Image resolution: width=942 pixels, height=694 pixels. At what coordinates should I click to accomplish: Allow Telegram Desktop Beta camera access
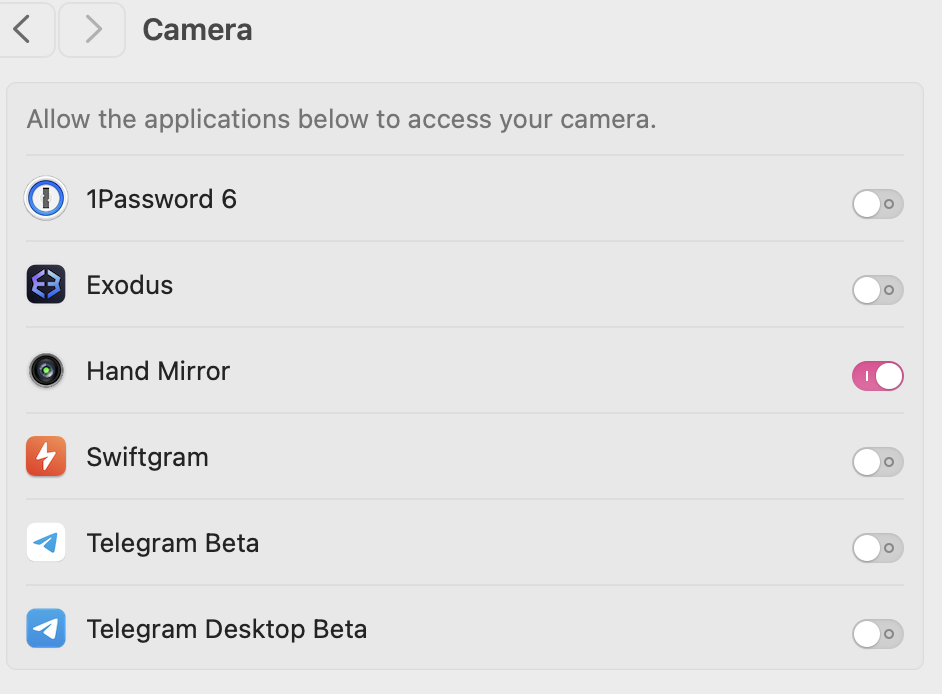pos(877,634)
